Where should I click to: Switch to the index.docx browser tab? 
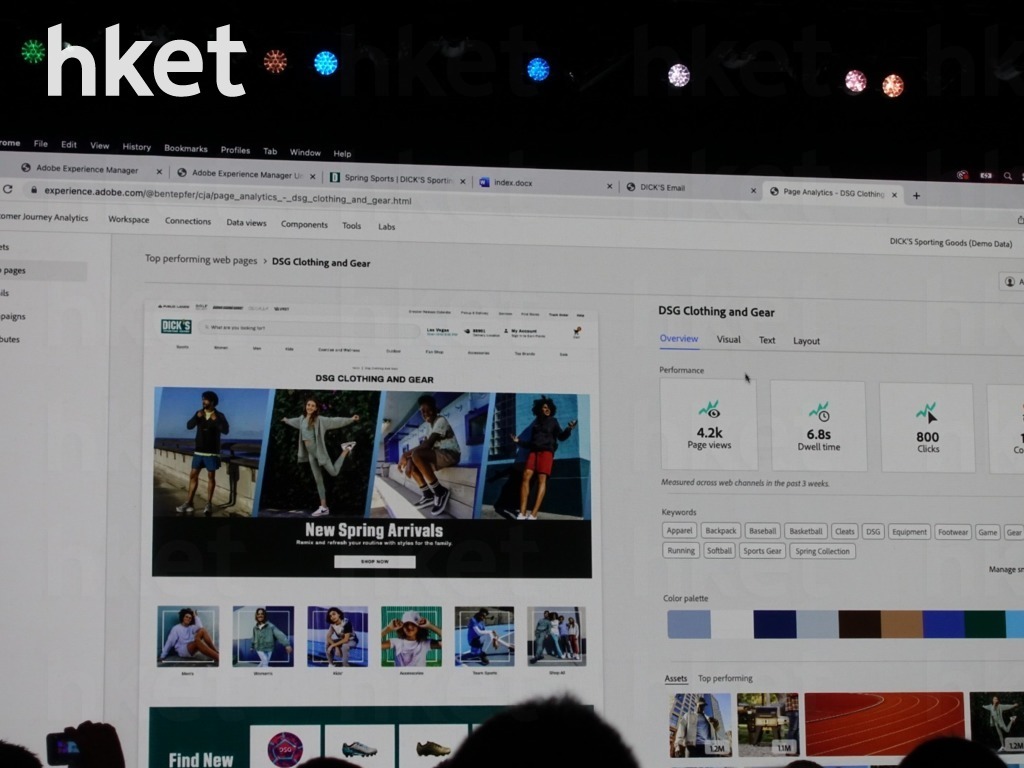pos(513,183)
